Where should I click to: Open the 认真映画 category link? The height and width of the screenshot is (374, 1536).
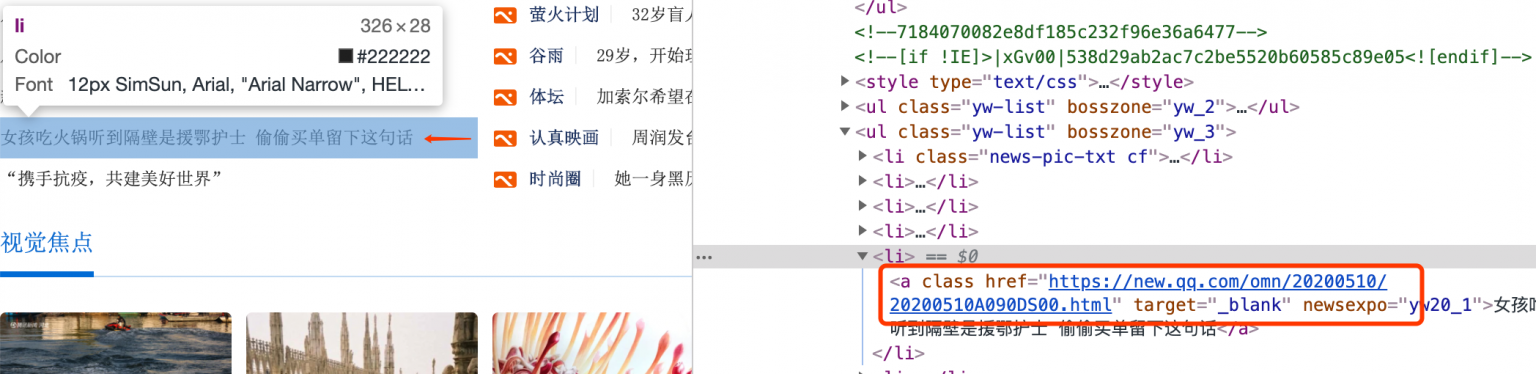564,138
